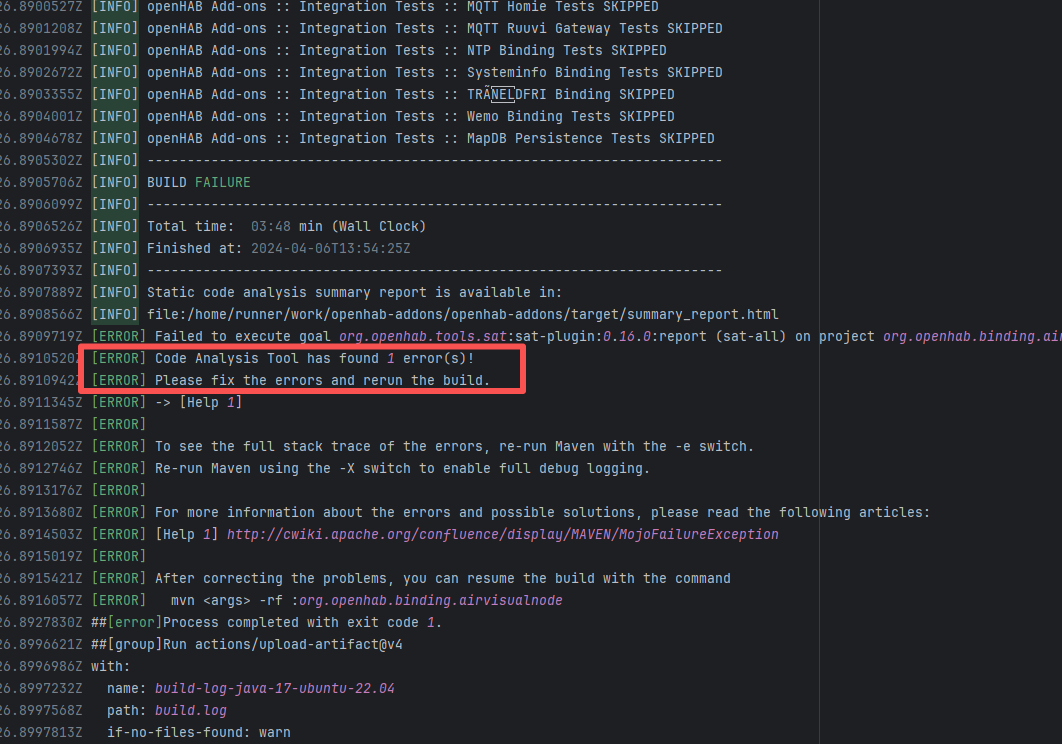Click the '-> [Help 1]' log line
1062x744 pixels.
coord(198,402)
